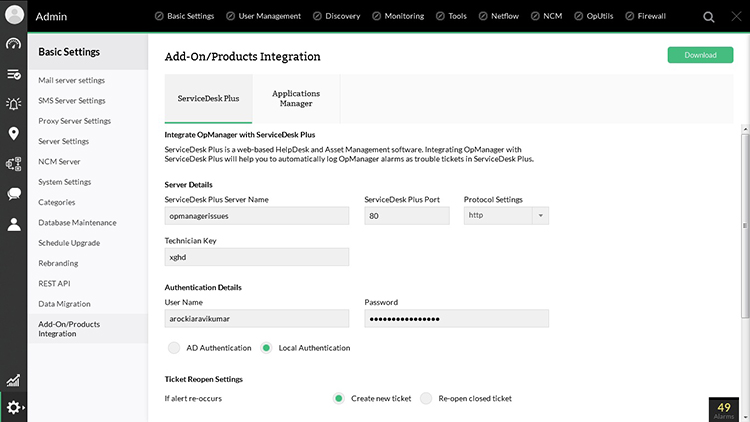
Task: Open the chat bubbles sidebar icon
Action: point(14,194)
